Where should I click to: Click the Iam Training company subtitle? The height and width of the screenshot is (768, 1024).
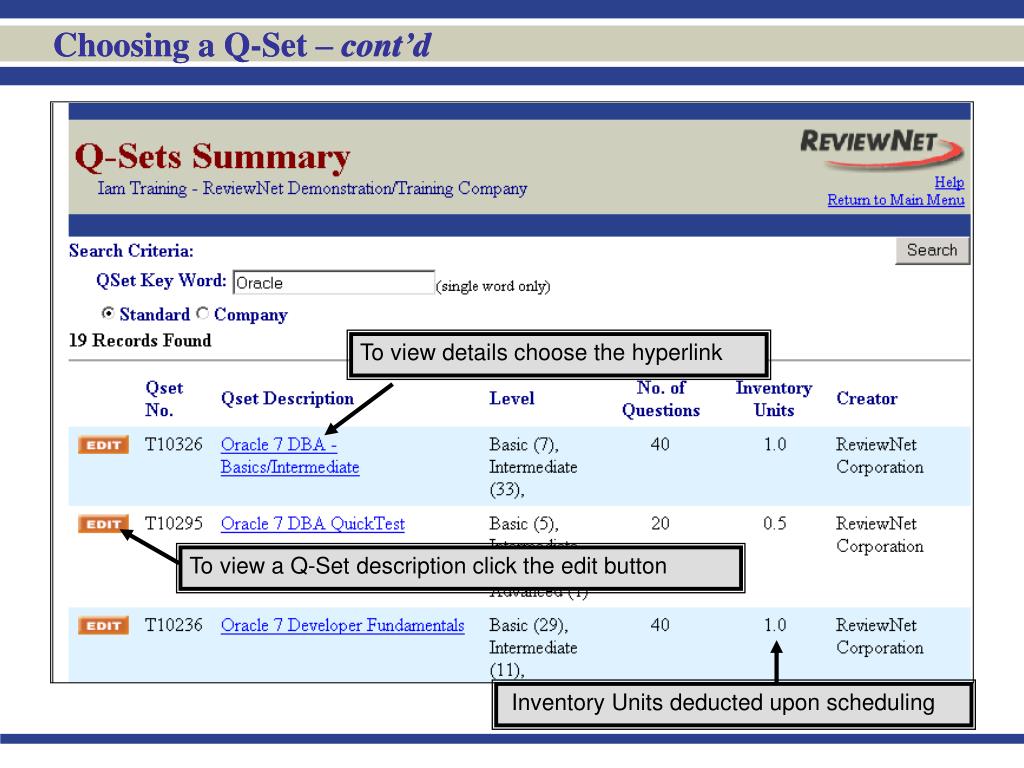tap(312, 189)
